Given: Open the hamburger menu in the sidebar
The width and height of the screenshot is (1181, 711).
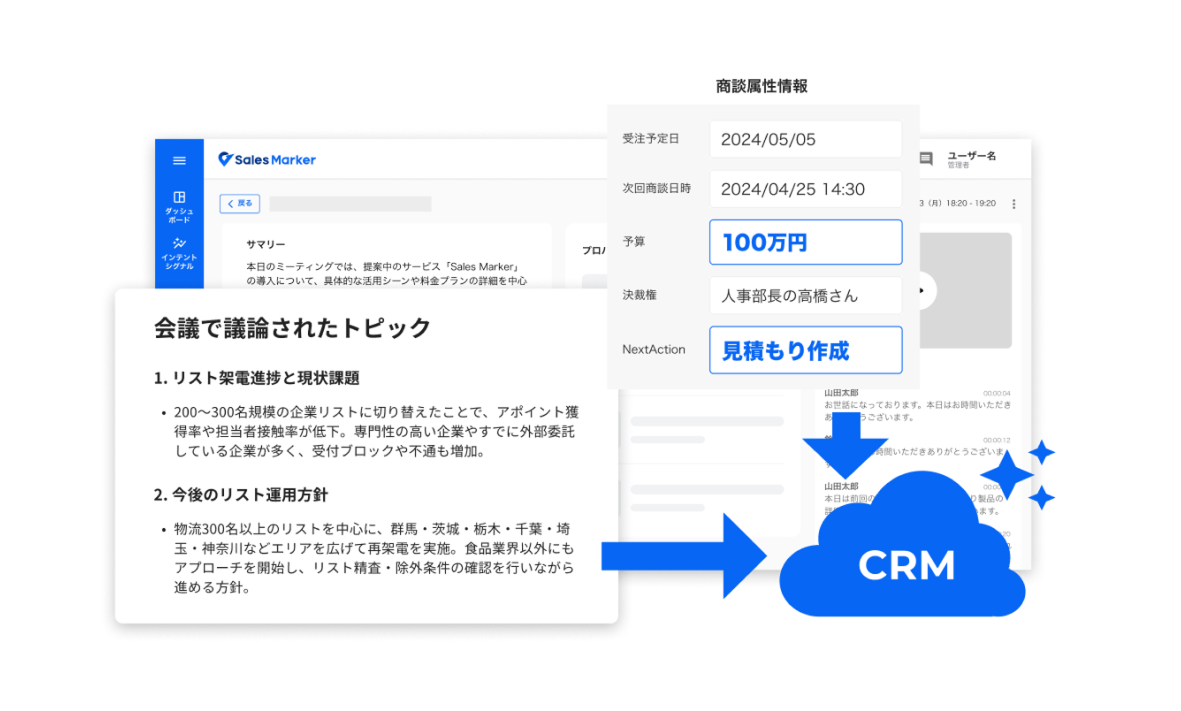Looking at the screenshot, I should (x=179, y=160).
